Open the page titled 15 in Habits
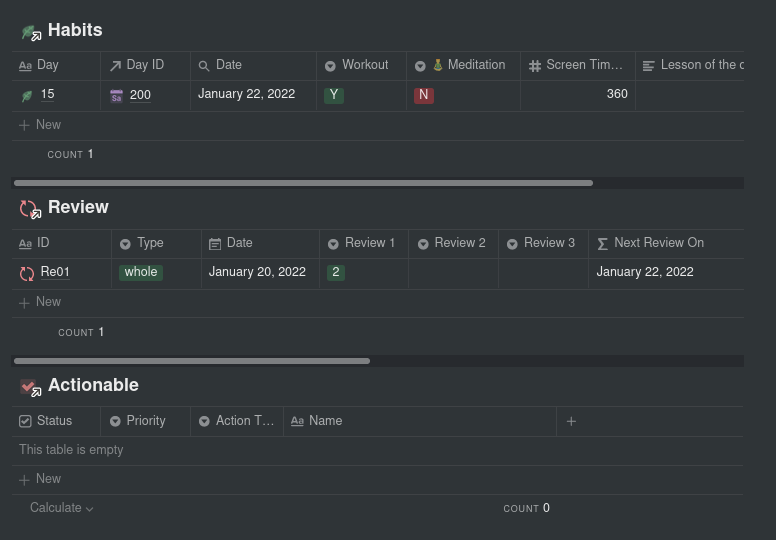 tap(48, 94)
